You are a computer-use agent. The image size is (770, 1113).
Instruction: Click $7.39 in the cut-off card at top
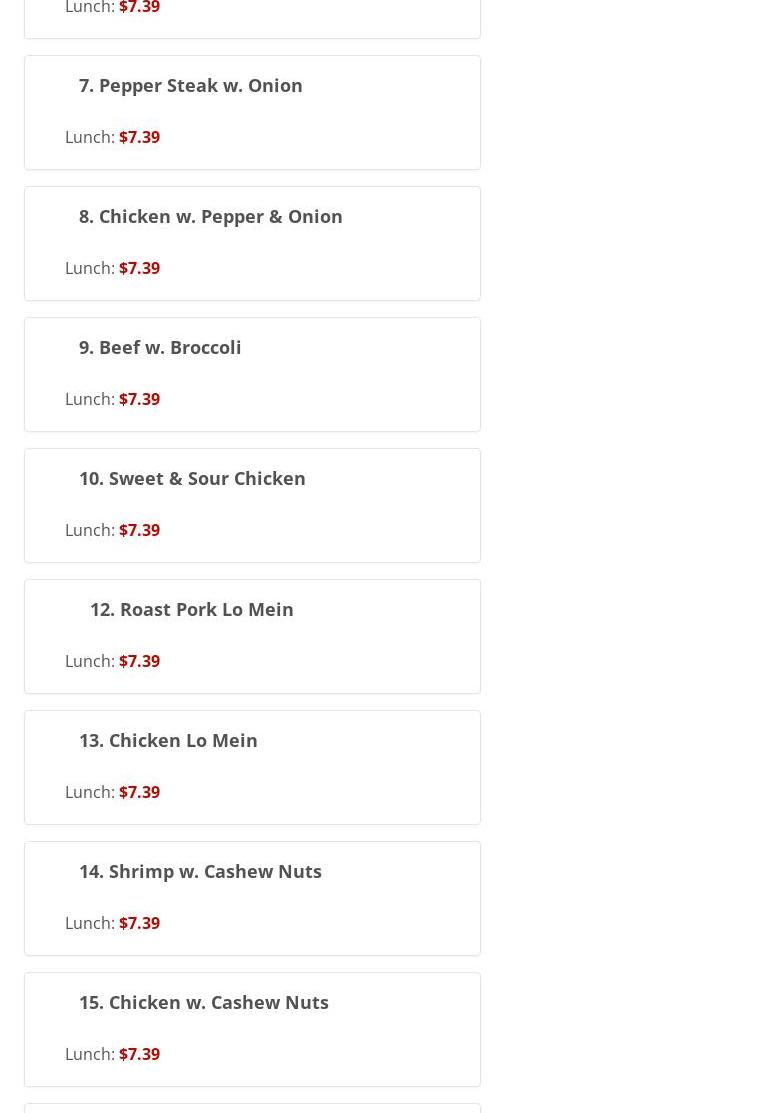pyautogui.click(x=139, y=8)
